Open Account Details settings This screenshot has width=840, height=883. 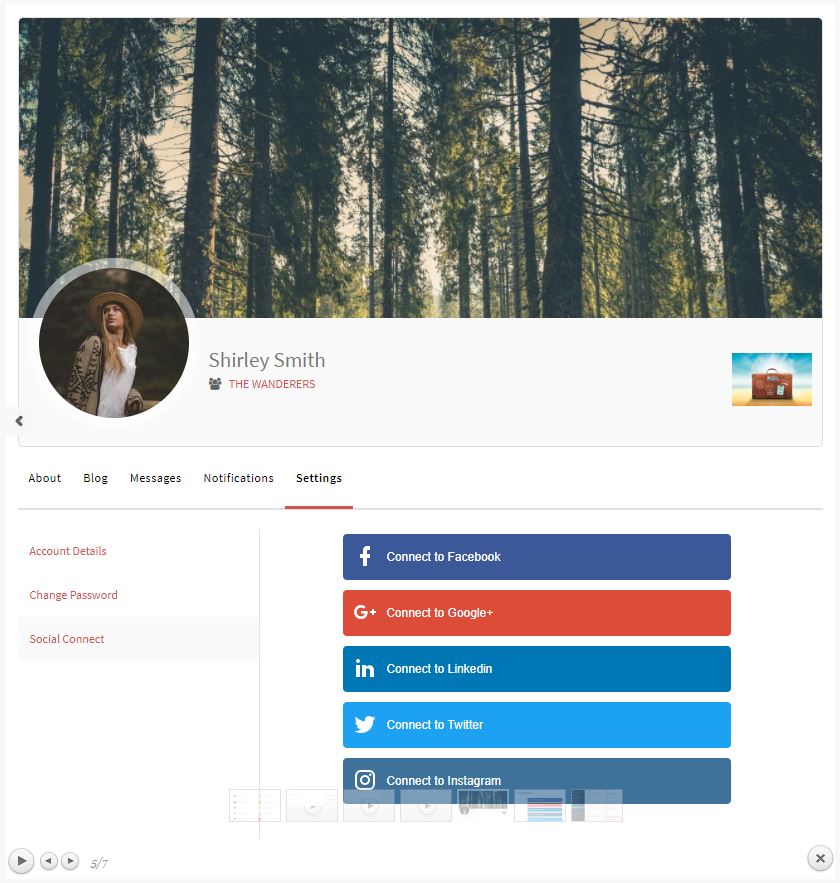(68, 551)
